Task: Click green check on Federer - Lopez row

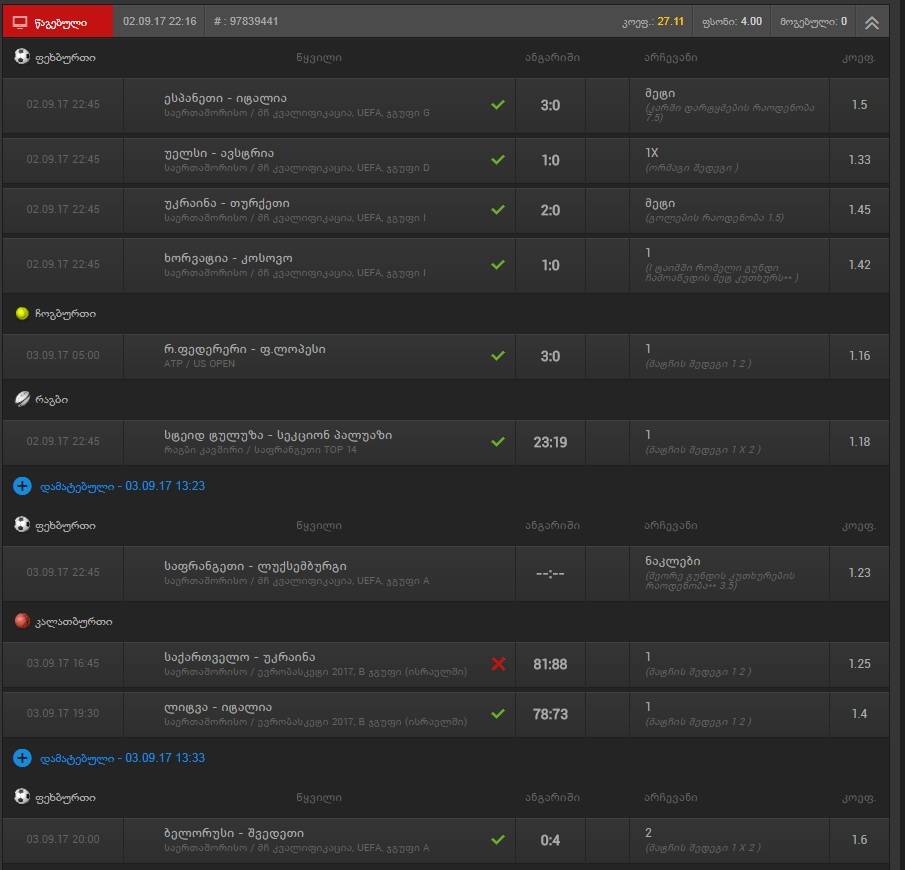Action: click(x=498, y=356)
